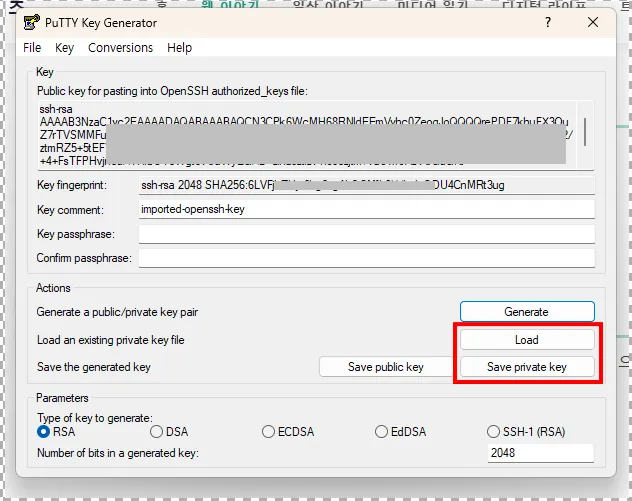Click the question mark help button

(x=548, y=22)
